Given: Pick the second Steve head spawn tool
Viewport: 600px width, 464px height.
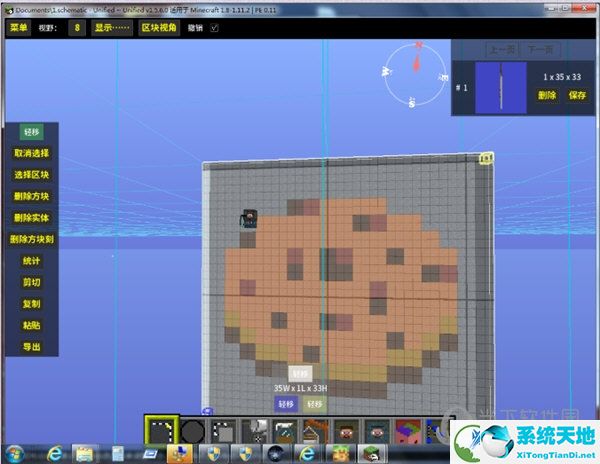Looking at the screenshot, I should coord(377,431).
